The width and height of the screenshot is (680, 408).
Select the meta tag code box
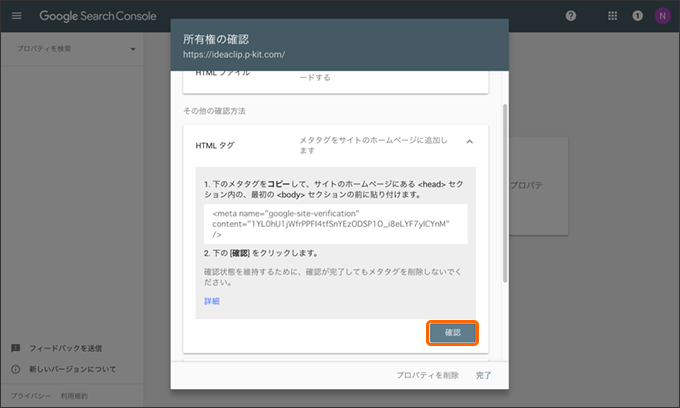(x=336, y=224)
